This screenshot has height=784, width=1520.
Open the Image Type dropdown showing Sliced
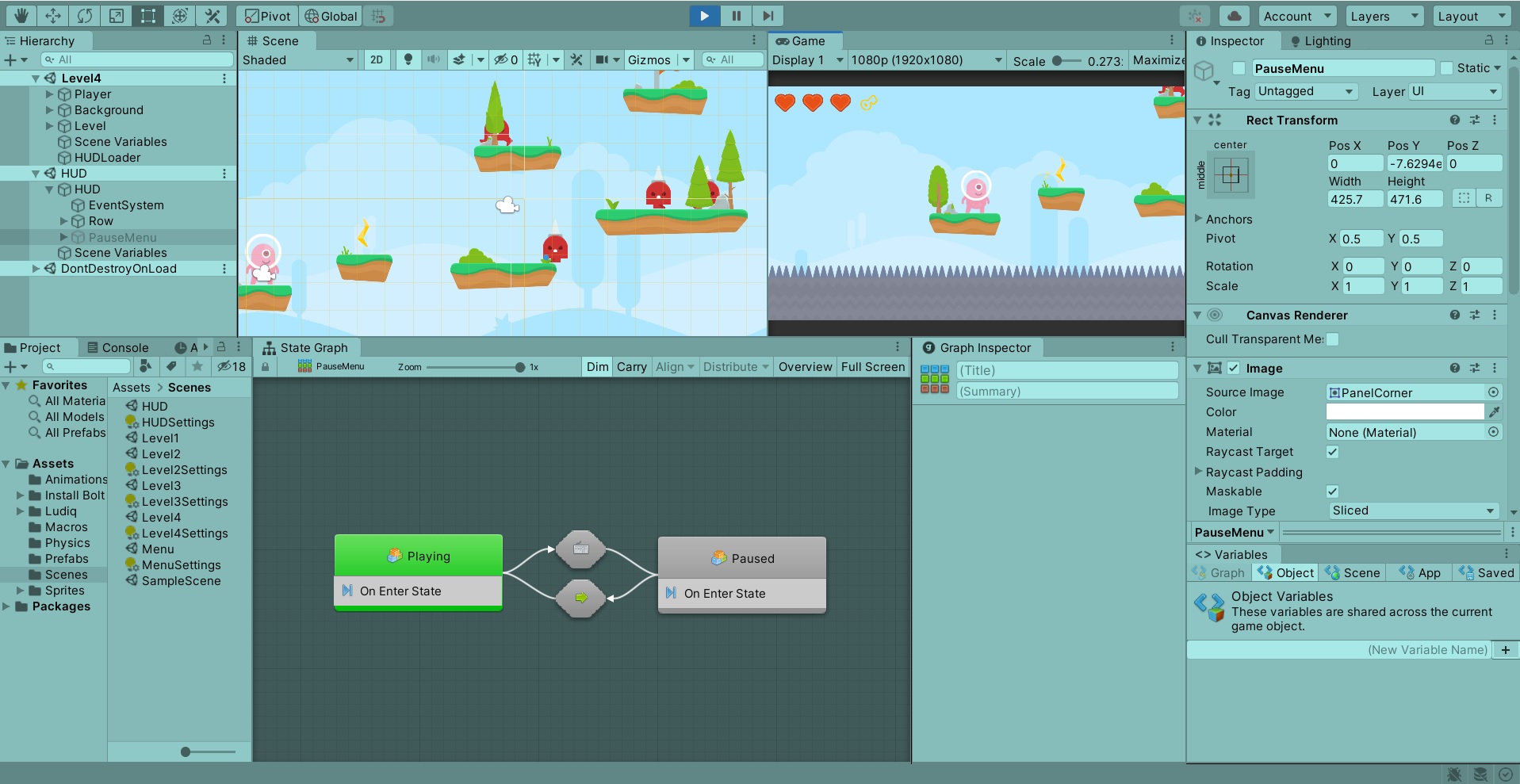coord(1412,511)
